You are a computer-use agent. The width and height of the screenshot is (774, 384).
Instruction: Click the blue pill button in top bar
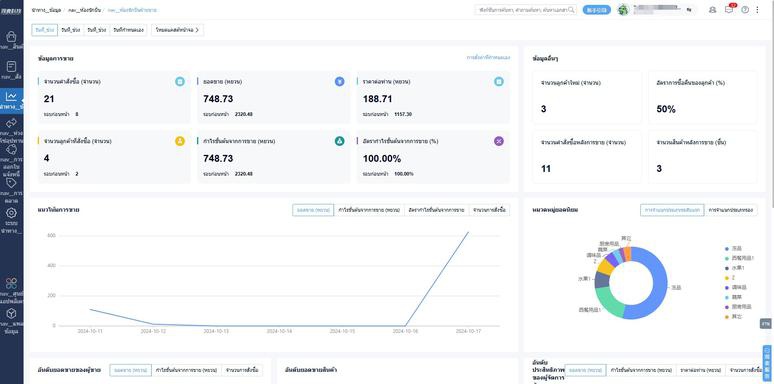coord(596,10)
